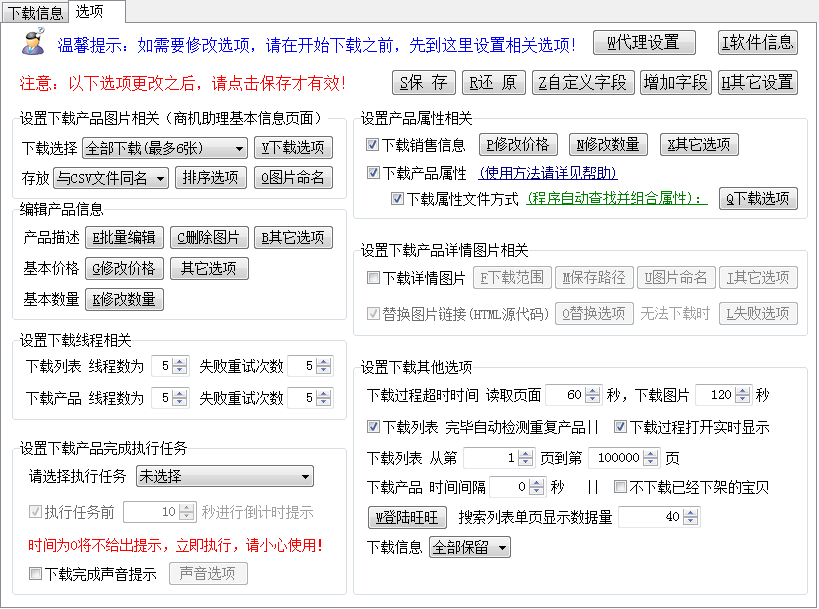
Task: Switch to the 下载信息 tab
Action: click(35, 13)
